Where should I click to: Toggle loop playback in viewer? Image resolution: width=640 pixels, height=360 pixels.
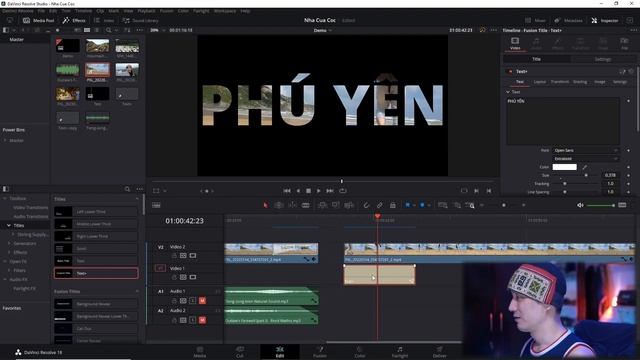pos(343,191)
